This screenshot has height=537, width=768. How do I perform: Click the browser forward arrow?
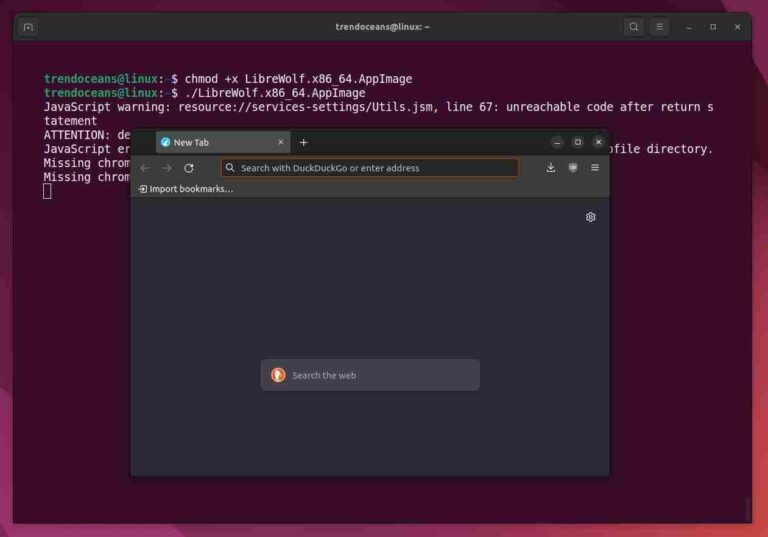pyautogui.click(x=167, y=168)
